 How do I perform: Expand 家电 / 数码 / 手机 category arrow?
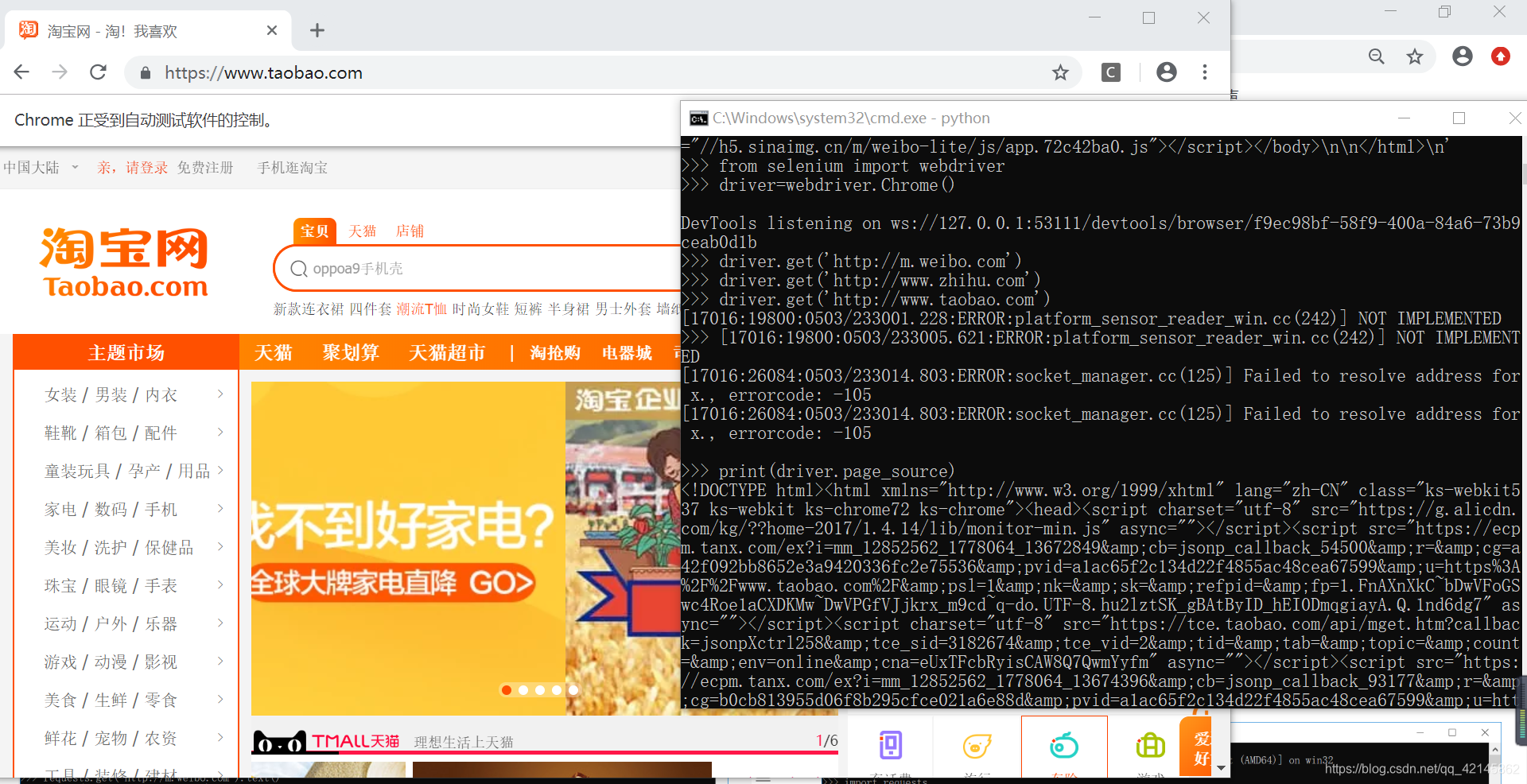[220, 508]
